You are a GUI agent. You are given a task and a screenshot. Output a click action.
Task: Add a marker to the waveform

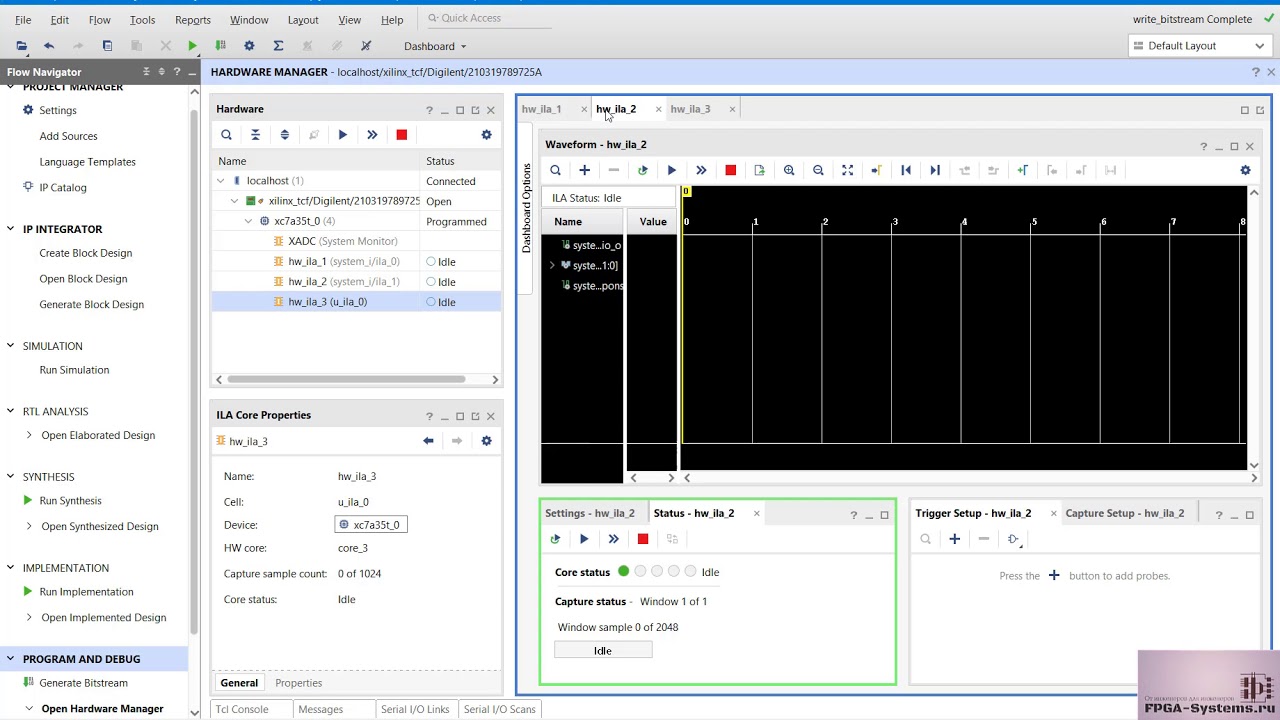point(1023,170)
